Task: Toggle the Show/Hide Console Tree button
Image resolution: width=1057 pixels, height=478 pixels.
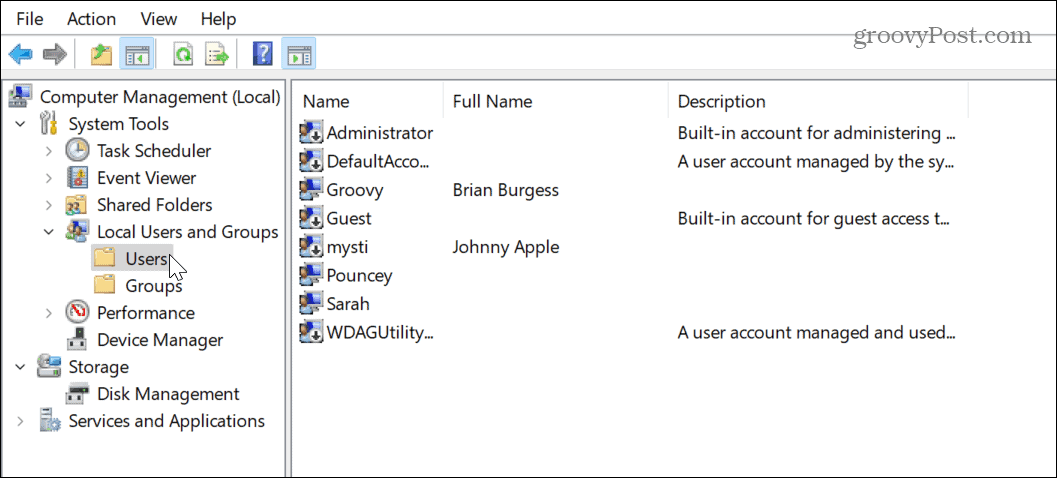Action: point(137,54)
